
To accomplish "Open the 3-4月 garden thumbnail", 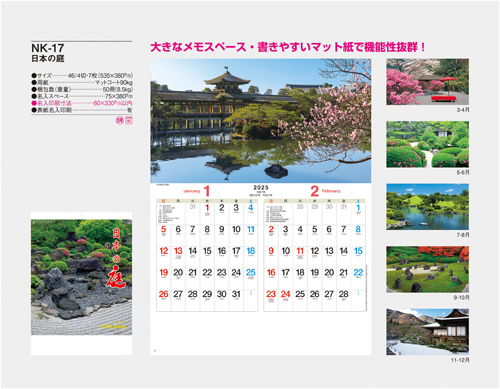I will click(x=428, y=82).
